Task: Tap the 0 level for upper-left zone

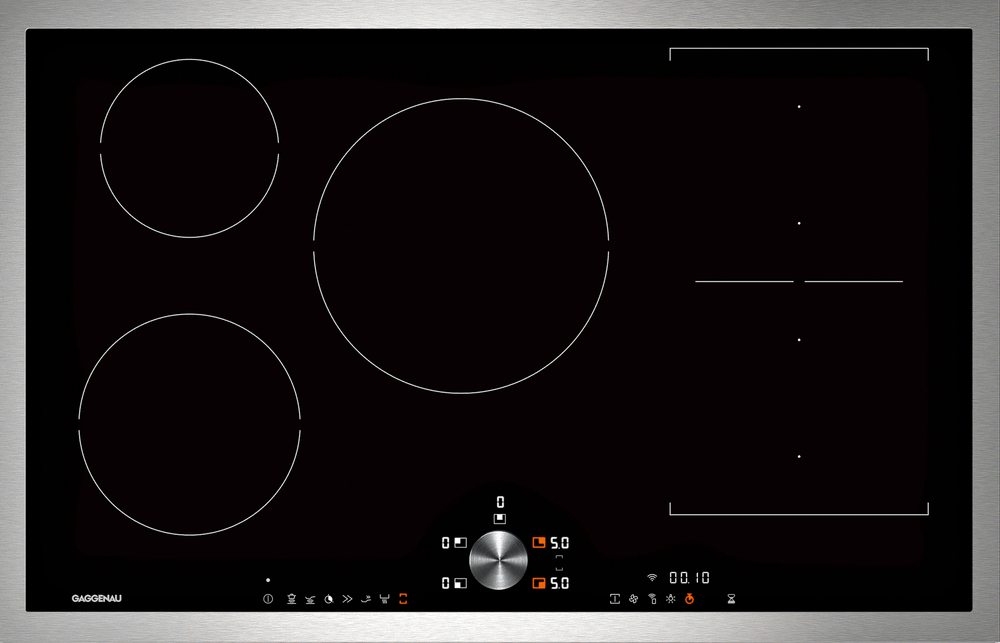Action: [446, 543]
